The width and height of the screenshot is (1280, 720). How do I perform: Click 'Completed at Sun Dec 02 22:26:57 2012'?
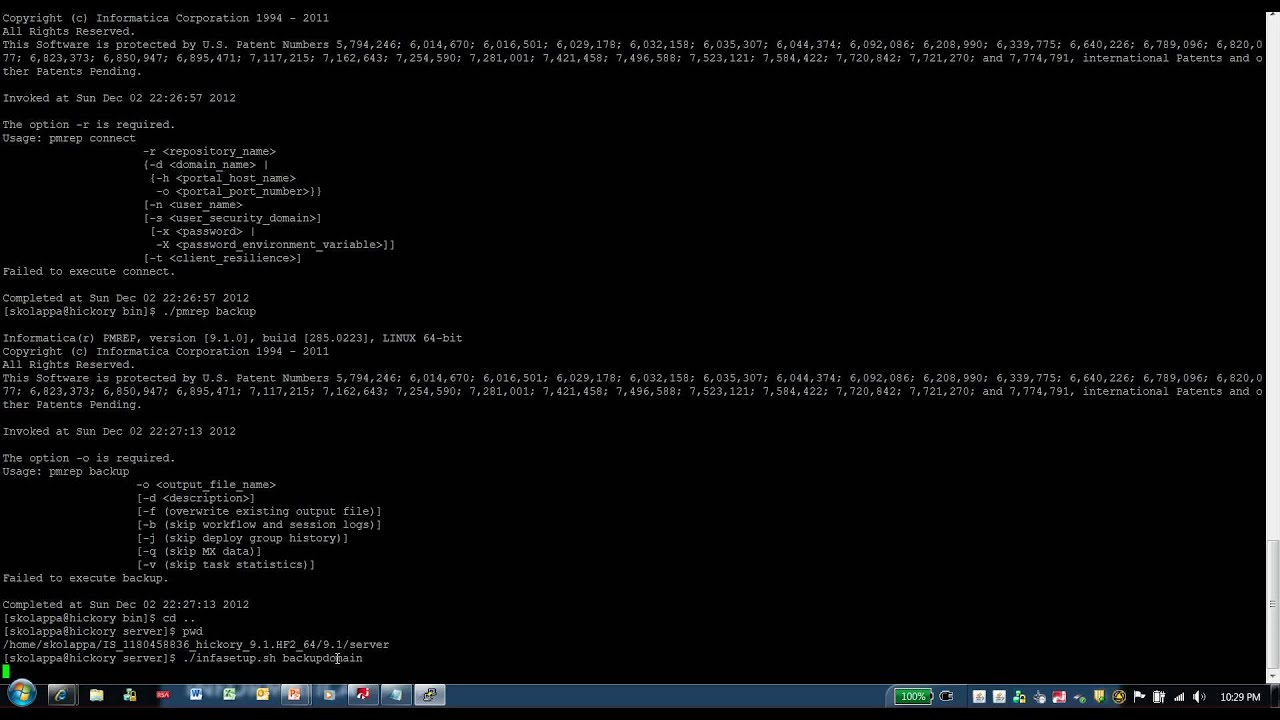point(126,298)
